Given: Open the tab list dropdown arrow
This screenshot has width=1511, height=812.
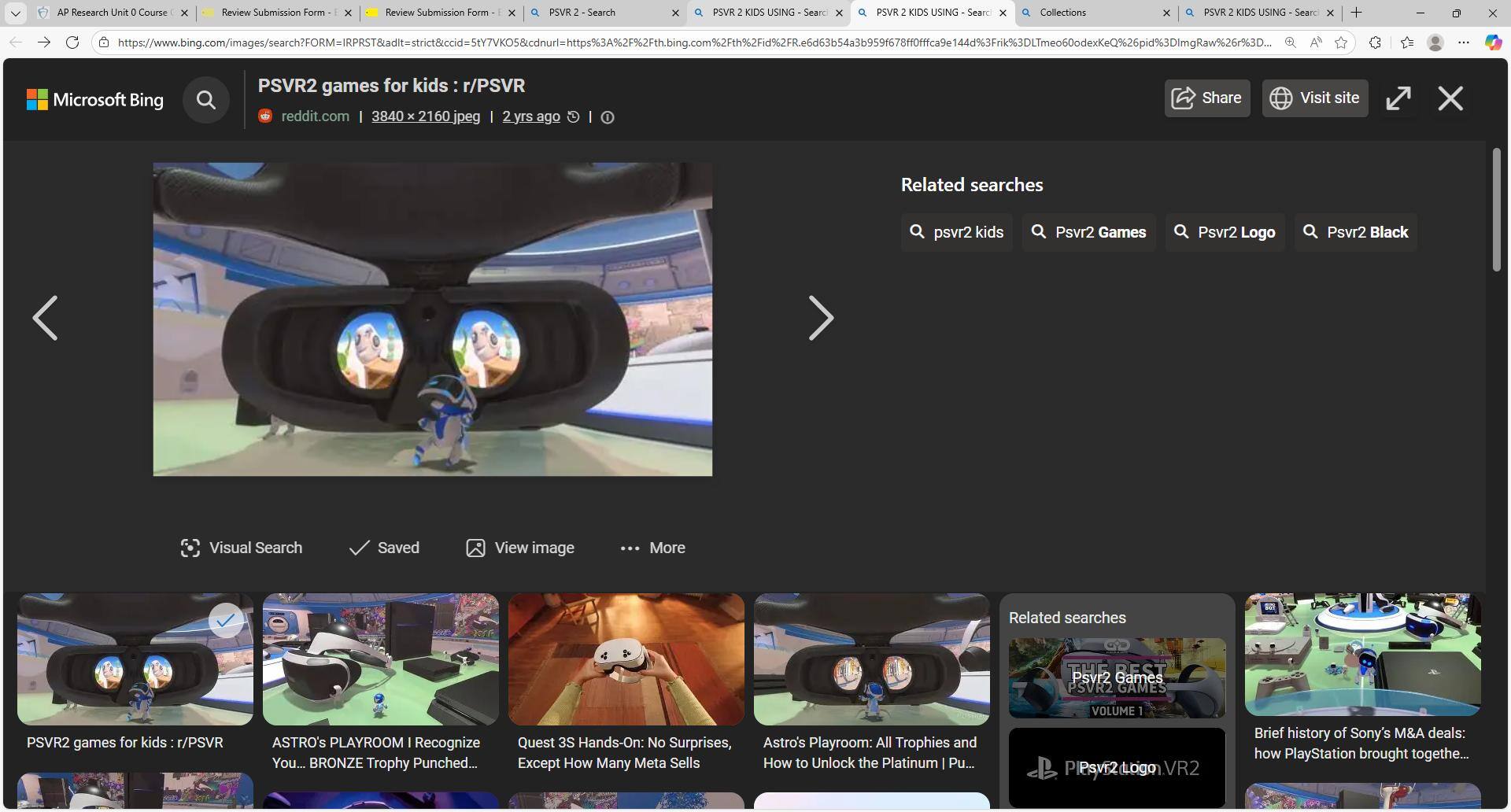Looking at the screenshot, I should click(15, 13).
